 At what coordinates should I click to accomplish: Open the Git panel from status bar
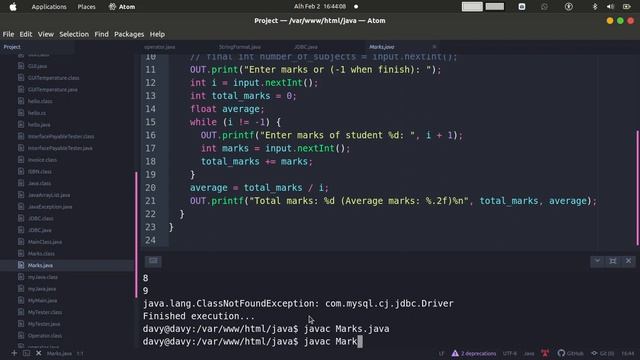[602, 353]
